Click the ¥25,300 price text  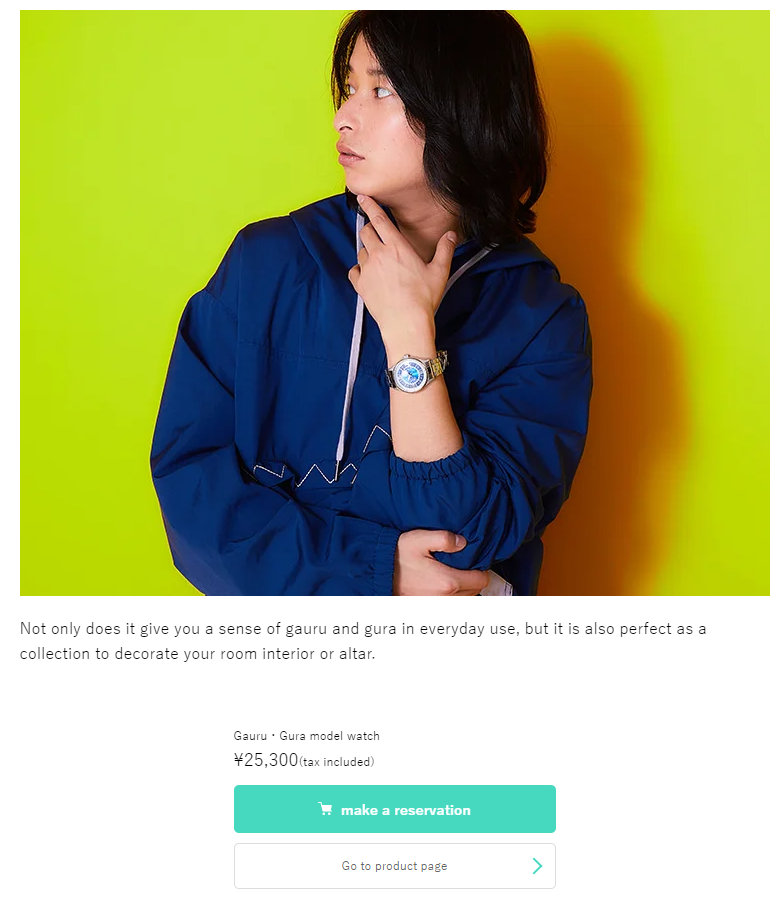tap(266, 760)
